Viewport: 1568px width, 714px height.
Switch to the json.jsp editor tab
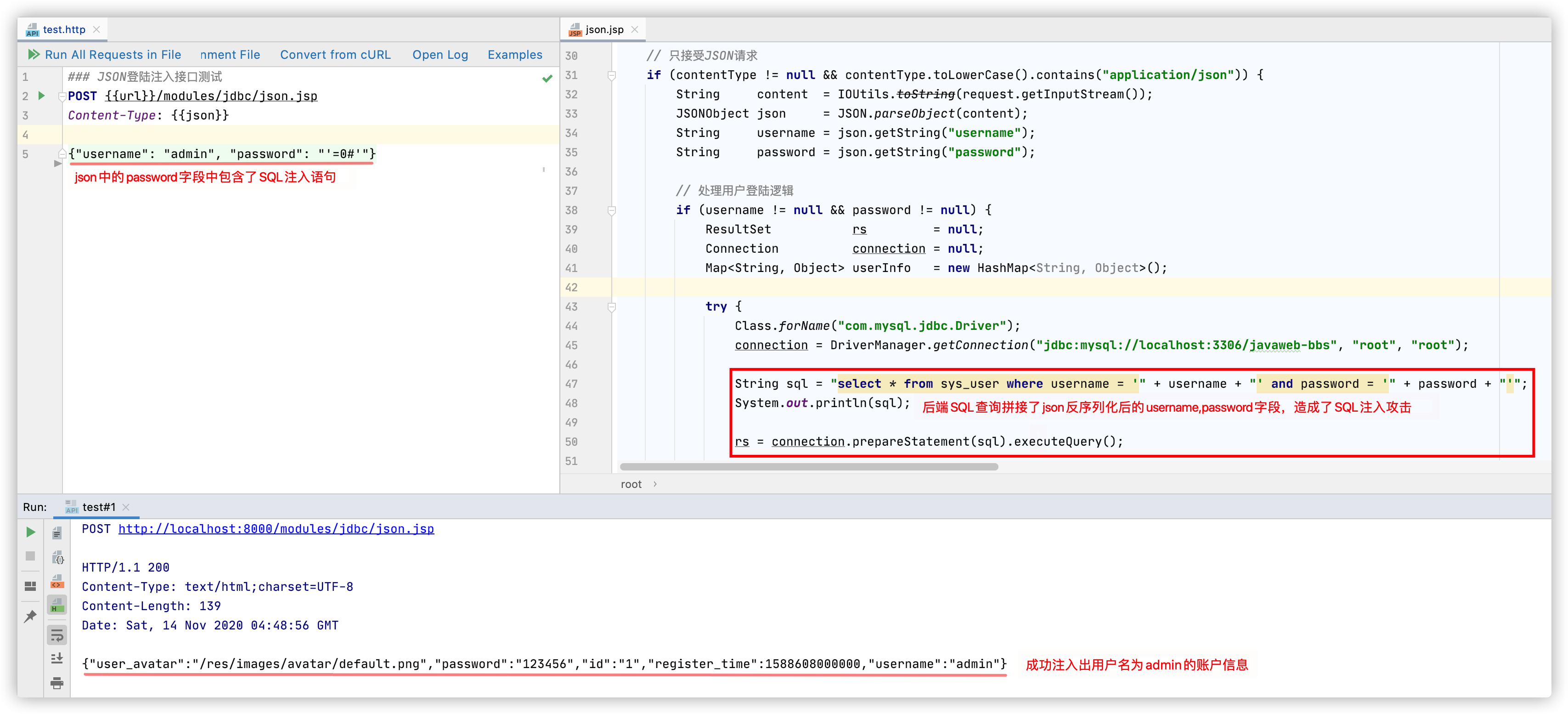coord(603,29)
